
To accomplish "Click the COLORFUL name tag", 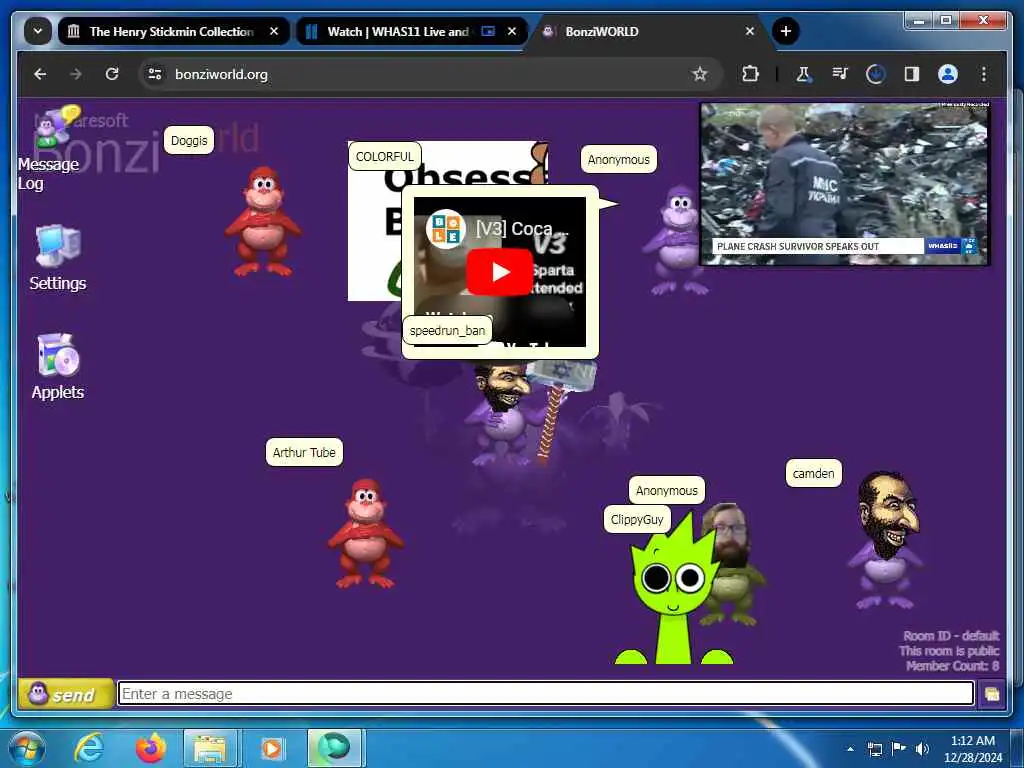I will 385,157.
